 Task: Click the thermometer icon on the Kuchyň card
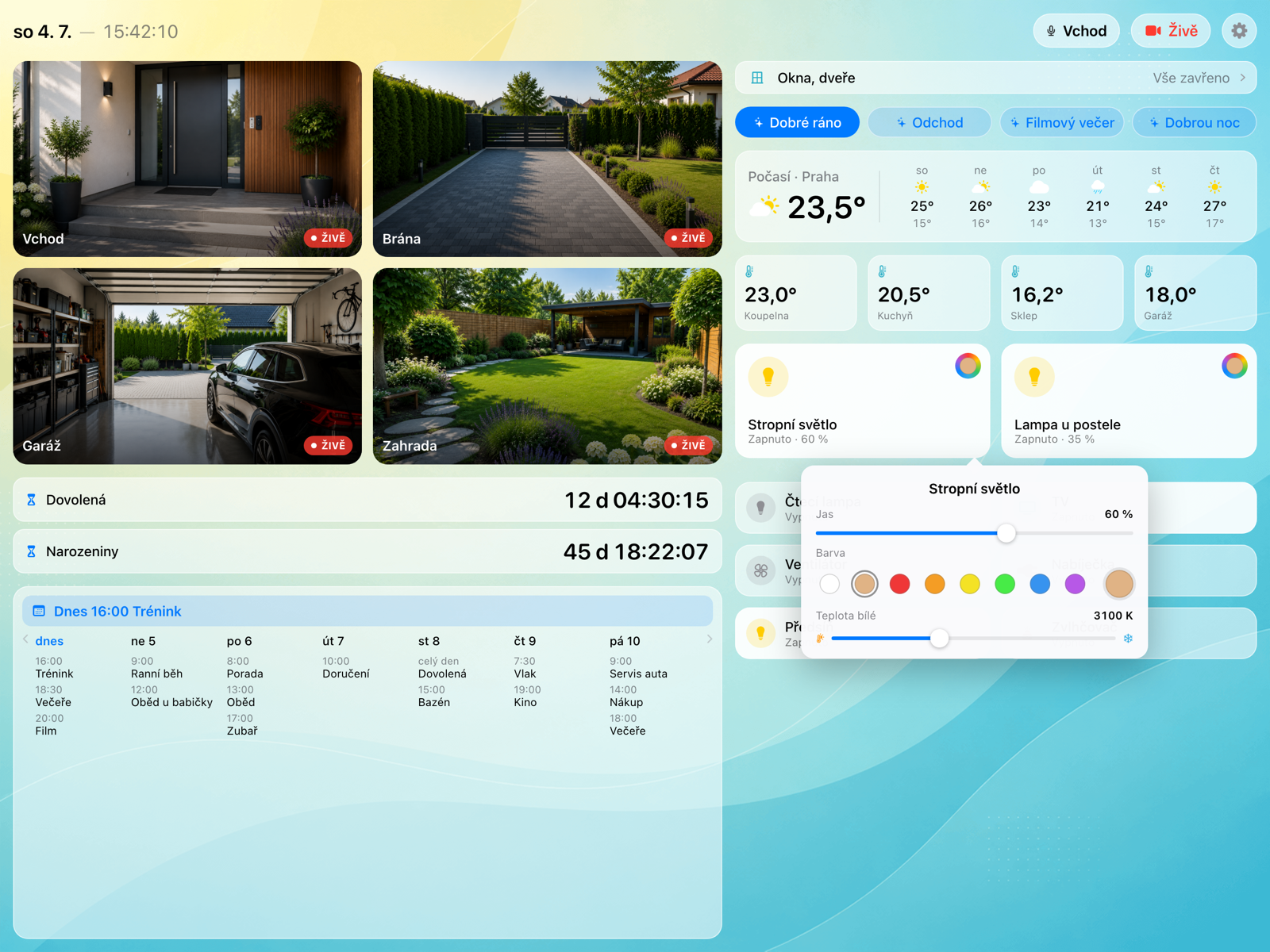coord(883,271)
